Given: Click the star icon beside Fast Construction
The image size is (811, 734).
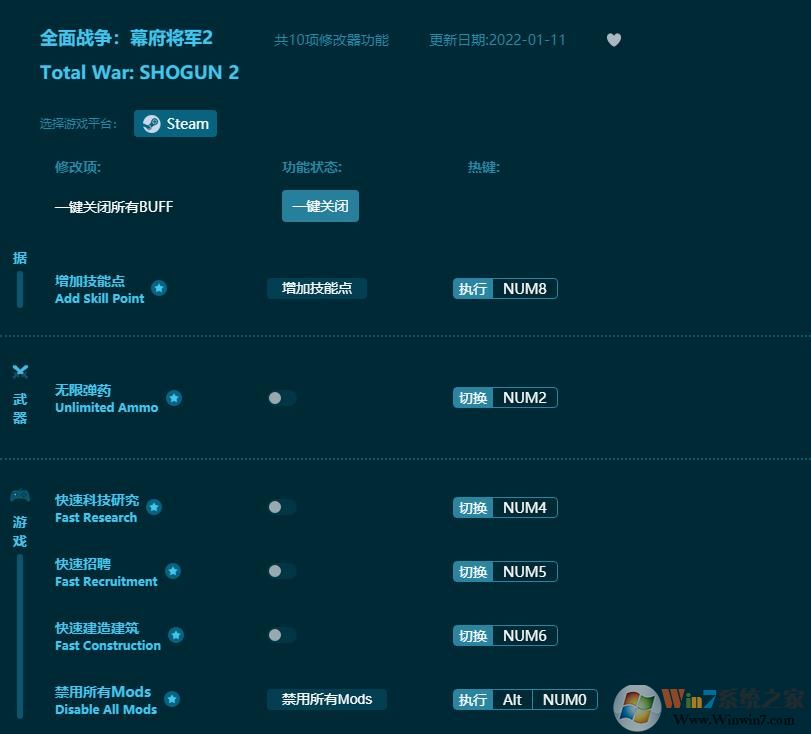Looking at the screenshot, I should point(176,635).
